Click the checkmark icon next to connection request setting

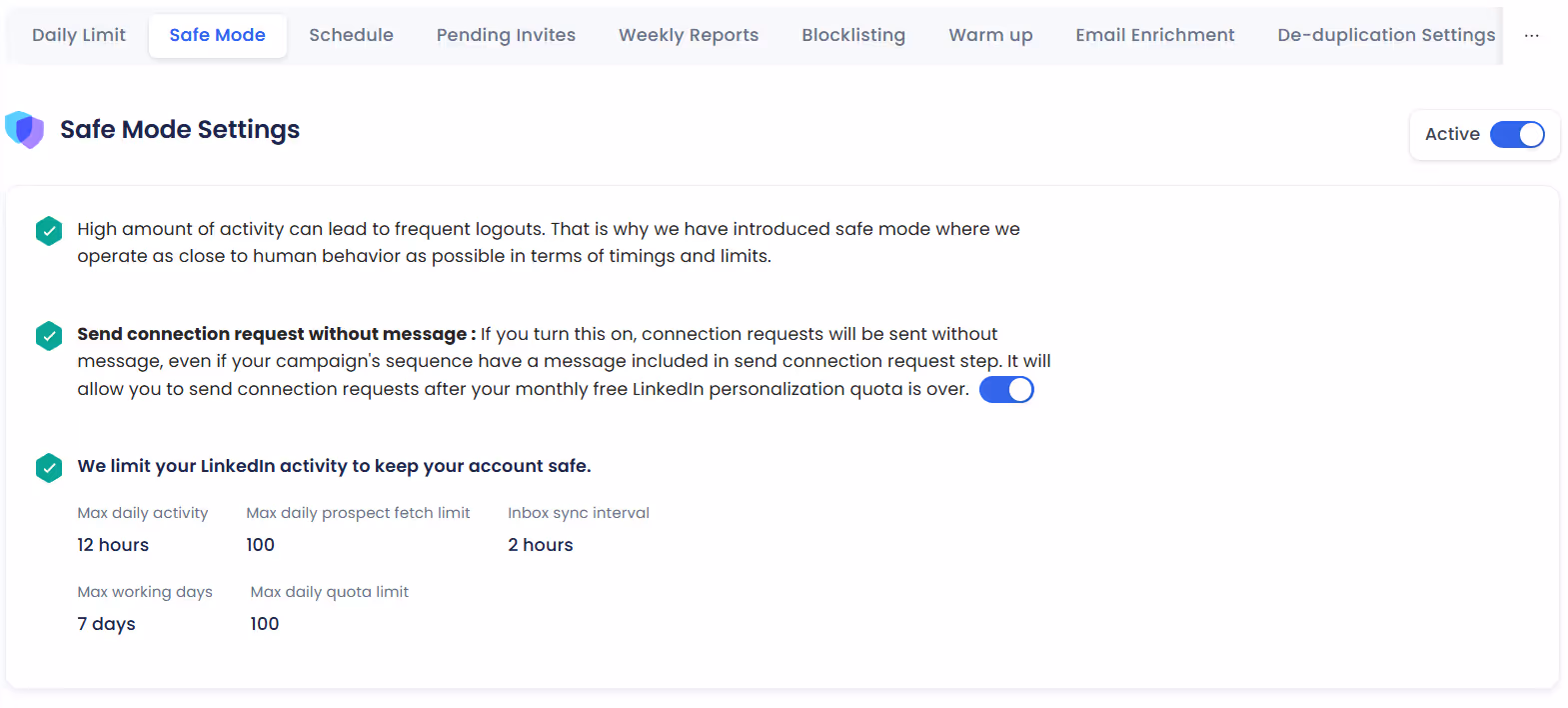[x=48, y=336]
